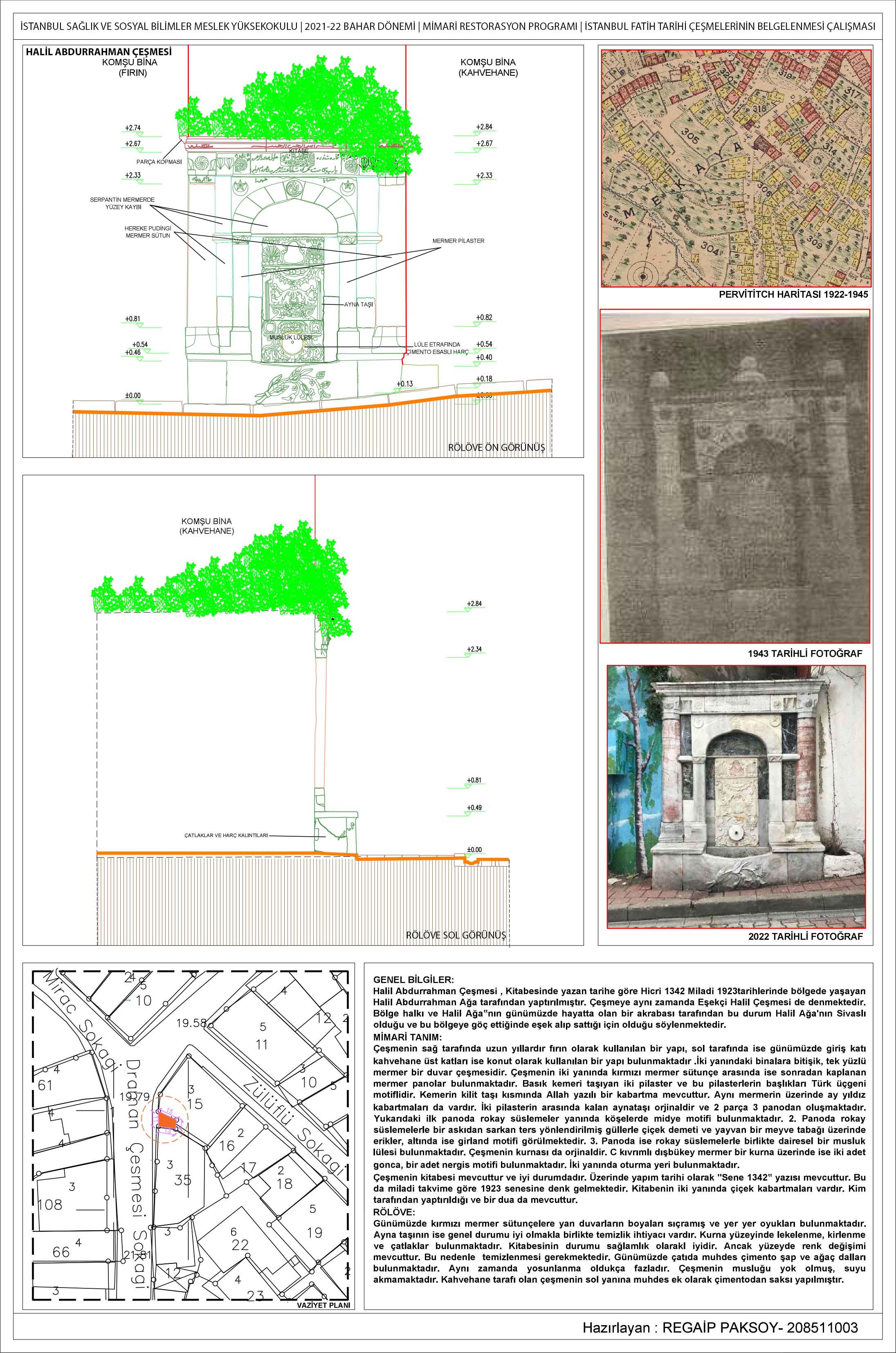
Task: Select the '1943 TARİHLİ FOTOĞRAF' caption
Action: click(805, 653)
